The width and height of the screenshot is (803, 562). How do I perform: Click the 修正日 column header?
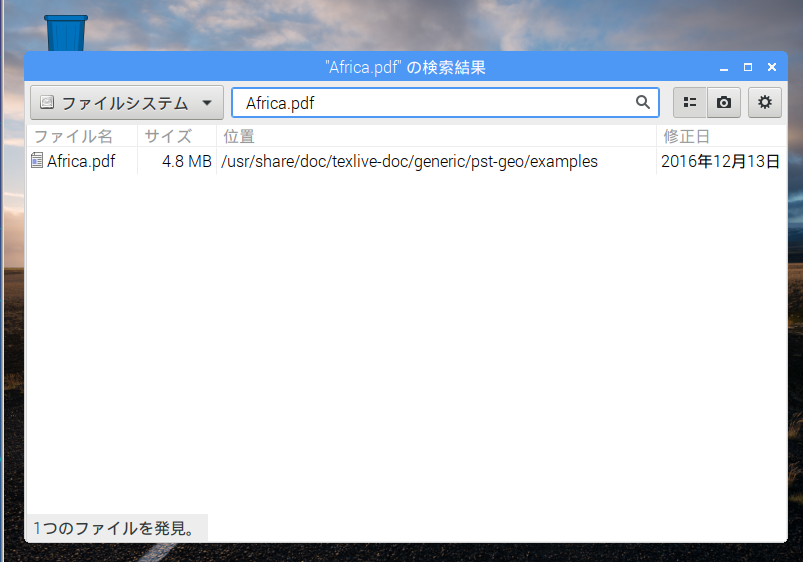686,137
